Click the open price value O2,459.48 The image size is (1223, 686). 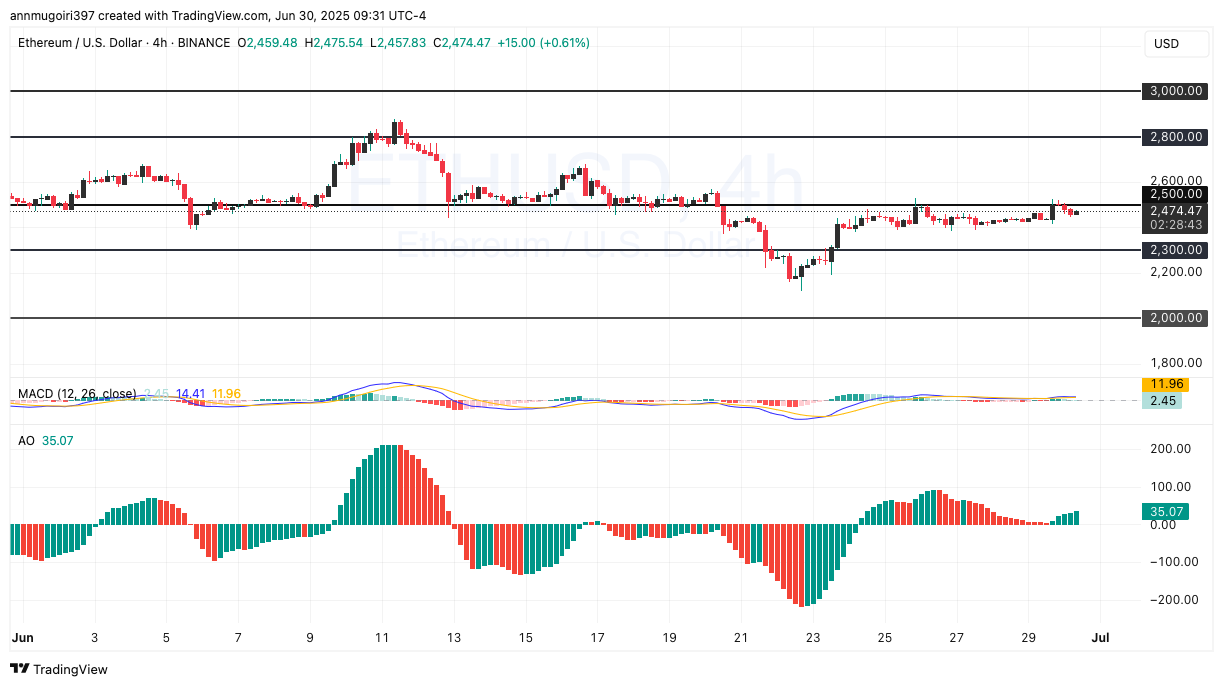pos(267,43)
